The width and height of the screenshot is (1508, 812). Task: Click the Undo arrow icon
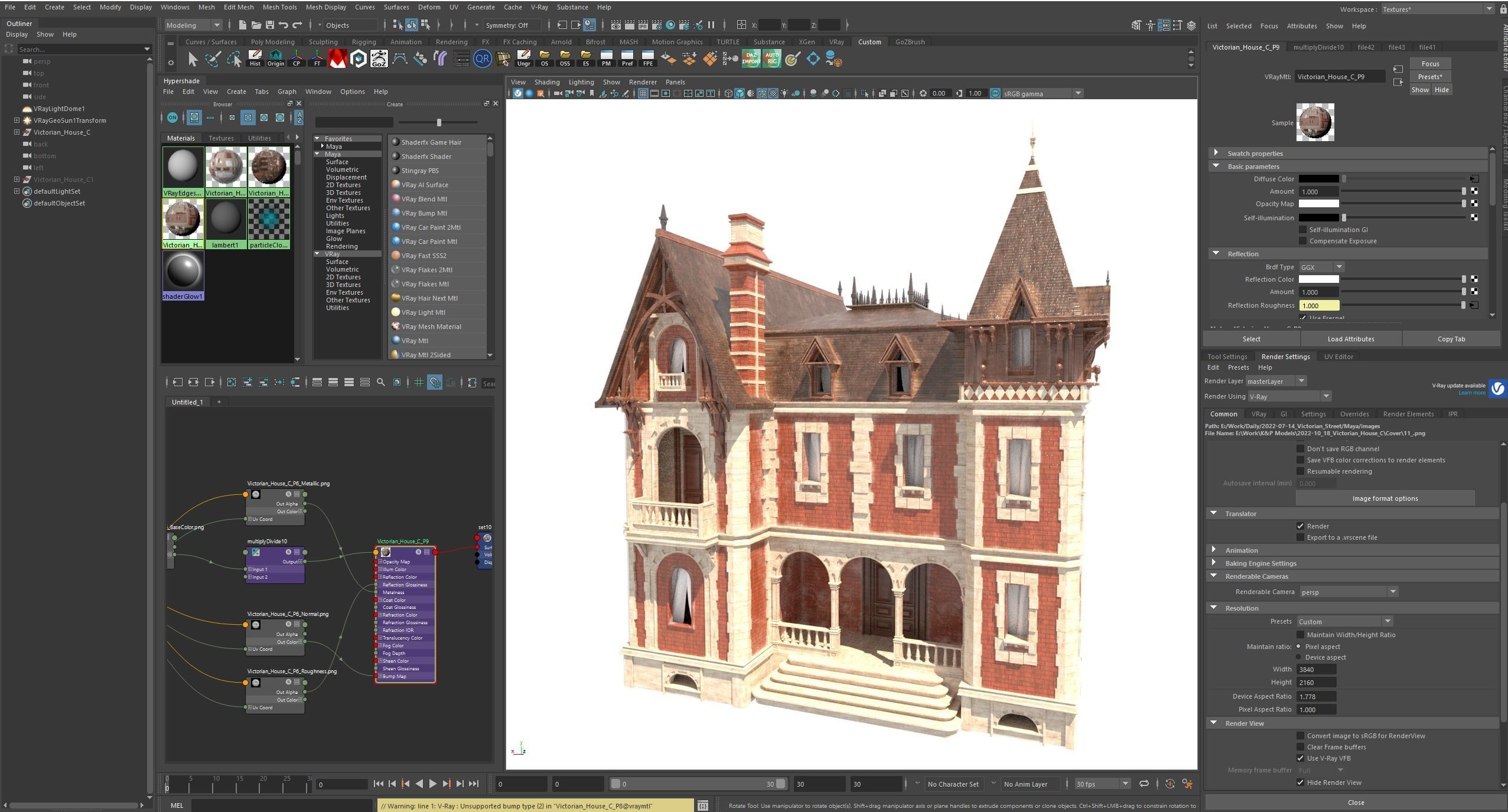[284, 25]
